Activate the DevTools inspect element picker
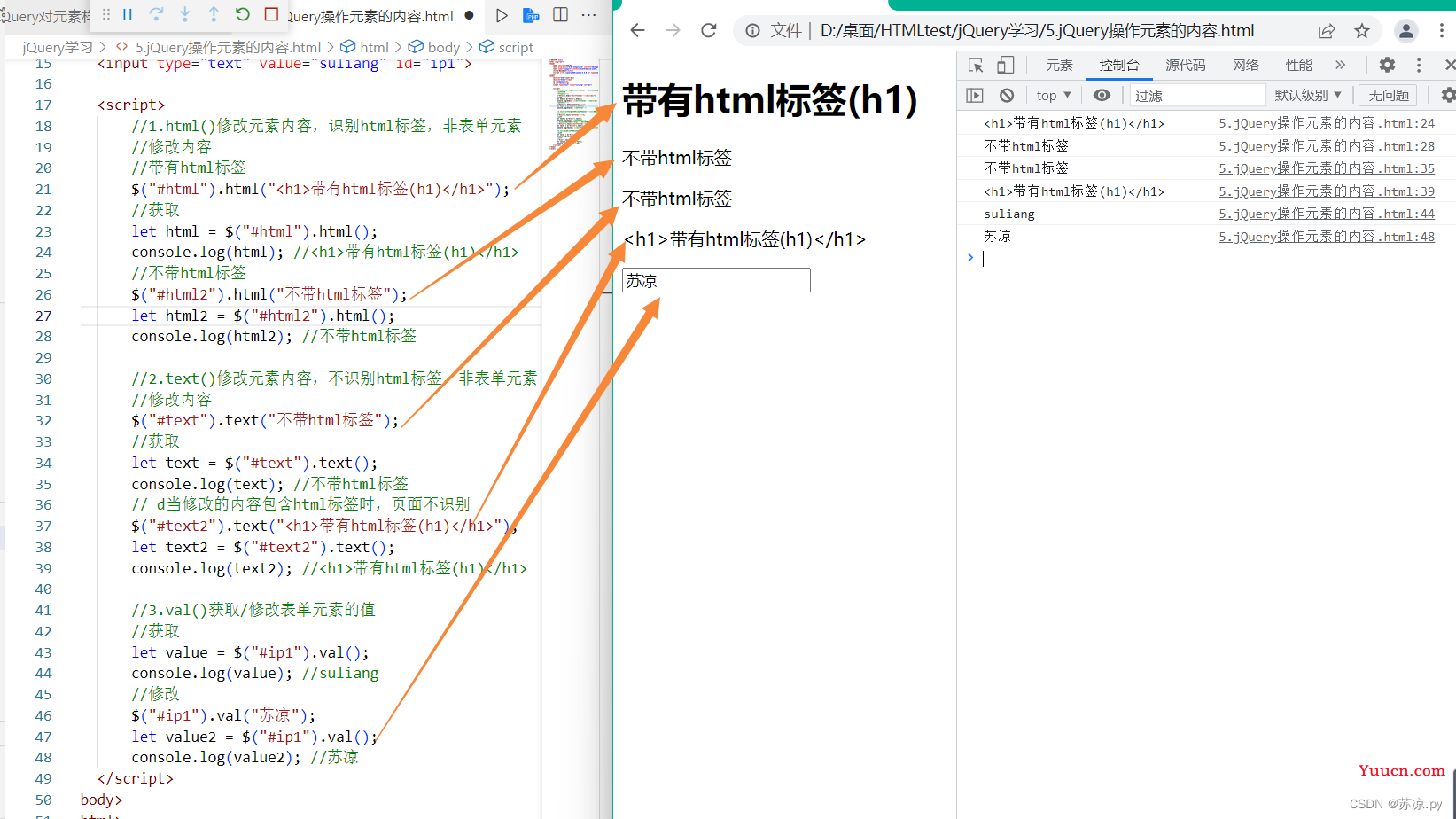 click(x=976, y=66)
